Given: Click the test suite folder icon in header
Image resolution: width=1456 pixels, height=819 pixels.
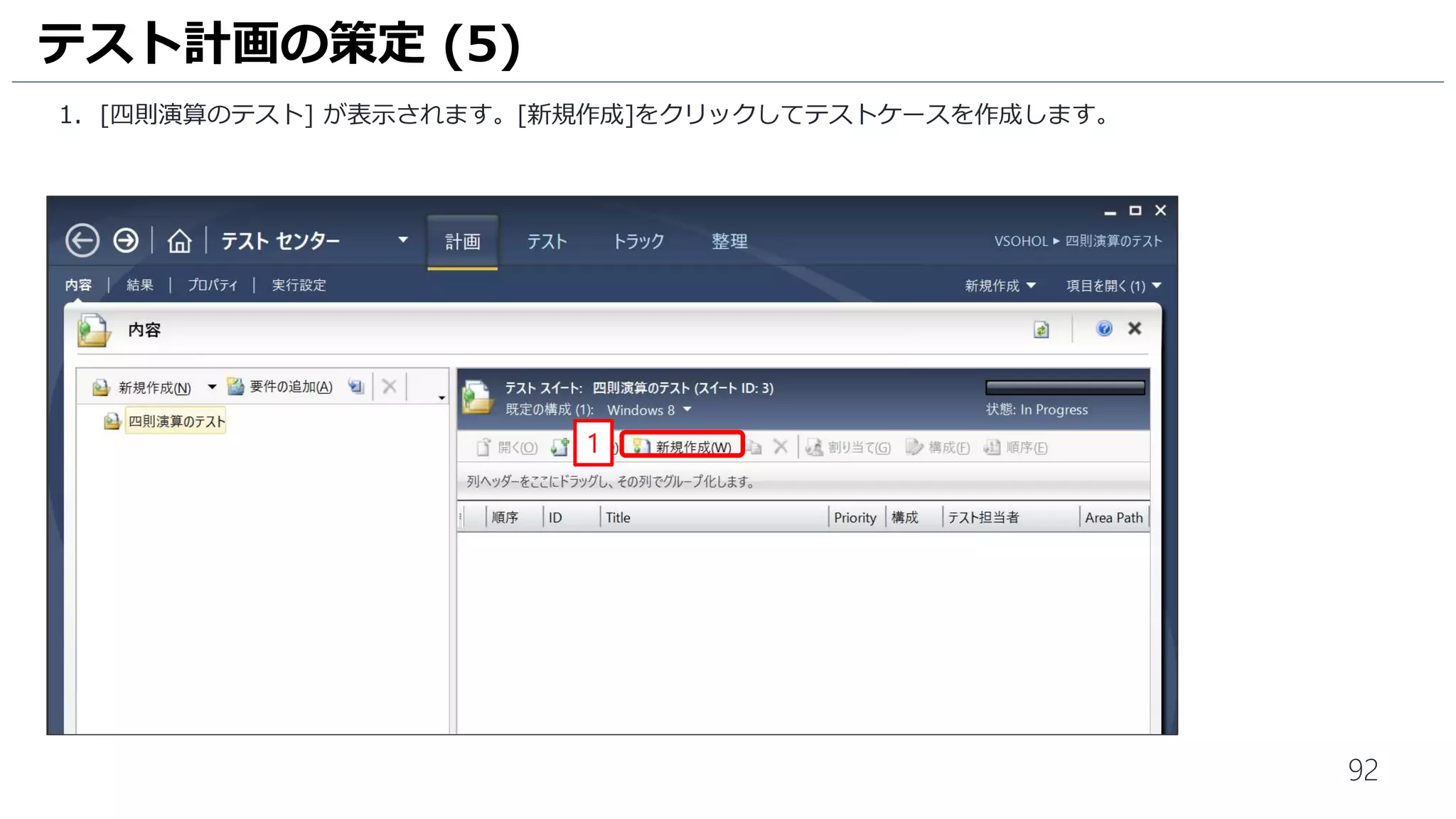Looking at the screenshot, I should tap(478, 397).
